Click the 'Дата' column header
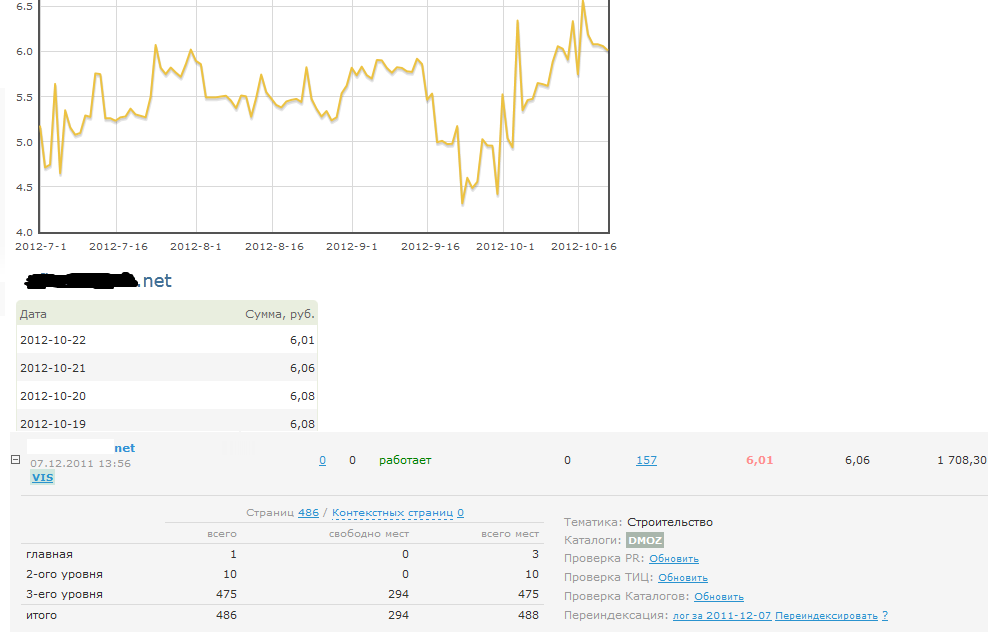 33,313
